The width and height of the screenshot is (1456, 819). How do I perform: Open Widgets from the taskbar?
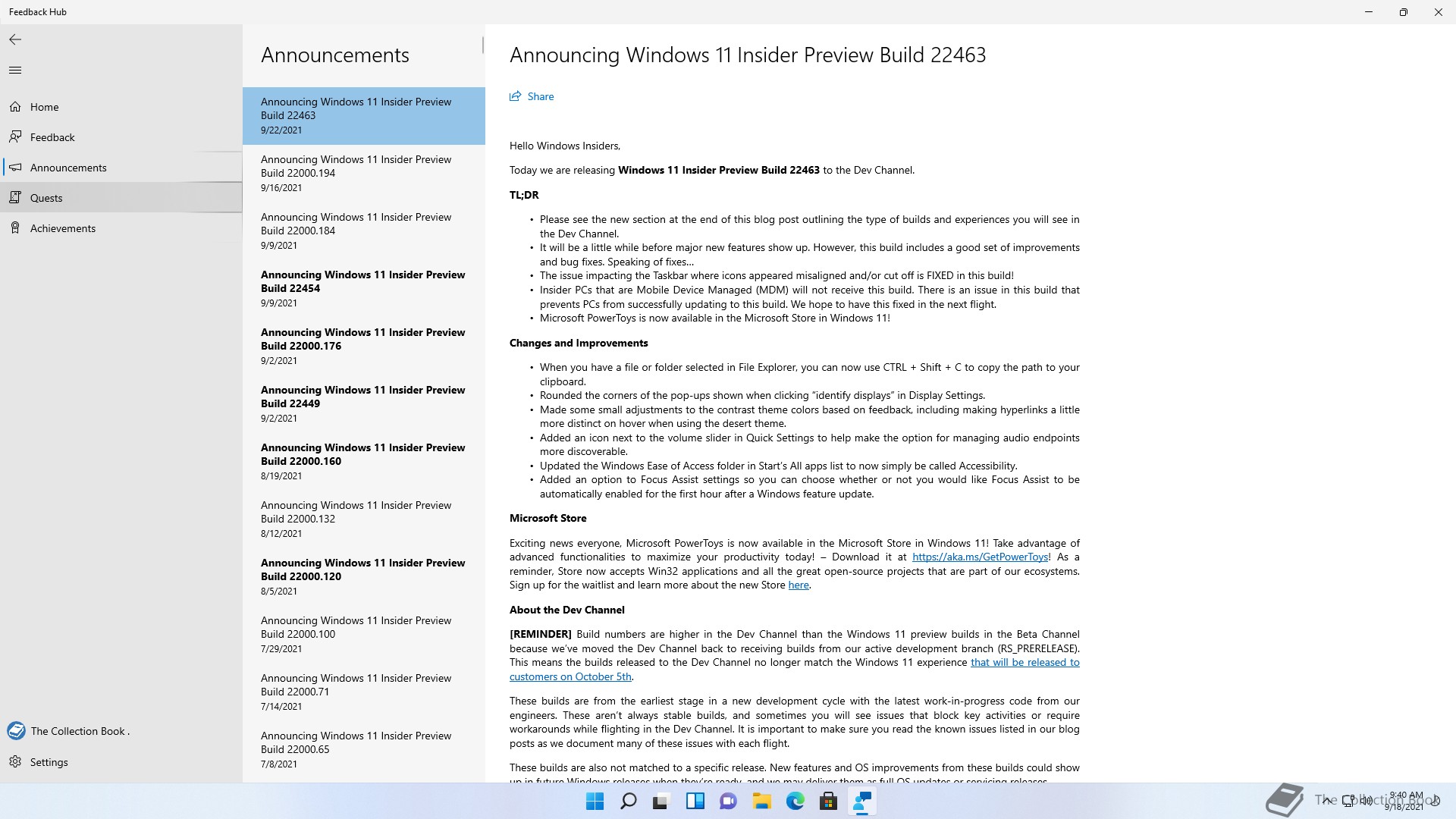695,802
